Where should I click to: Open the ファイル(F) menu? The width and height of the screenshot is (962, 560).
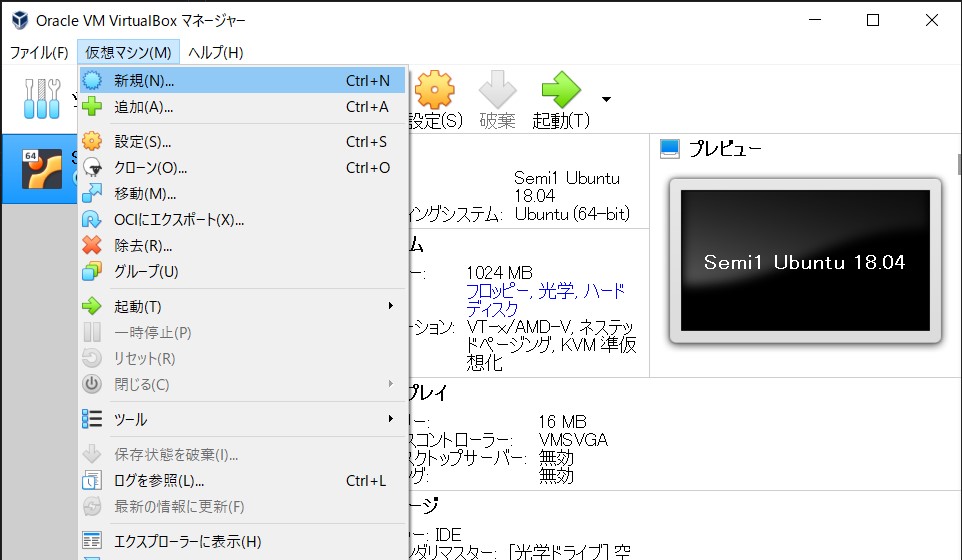pyautogui.click(x=39, y=53)
